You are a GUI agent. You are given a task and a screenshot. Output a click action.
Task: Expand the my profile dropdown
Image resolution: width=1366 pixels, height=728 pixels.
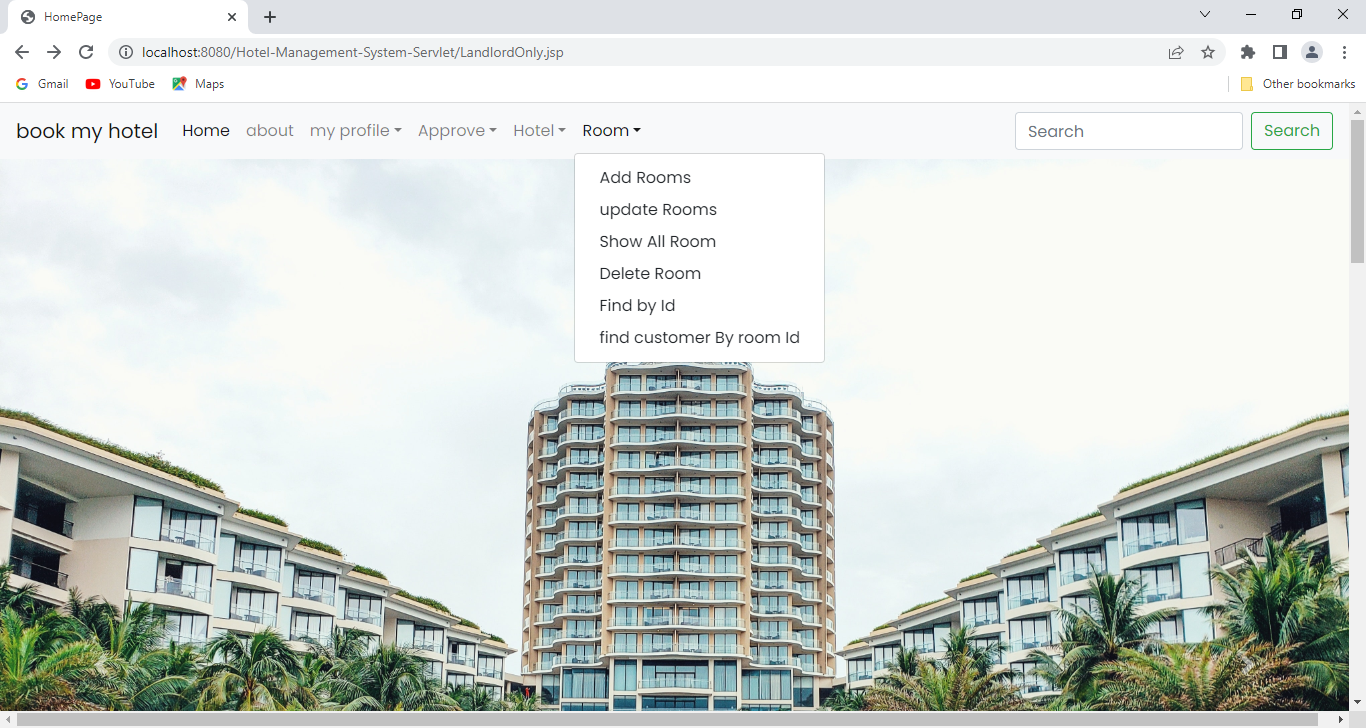pos(356,131)
